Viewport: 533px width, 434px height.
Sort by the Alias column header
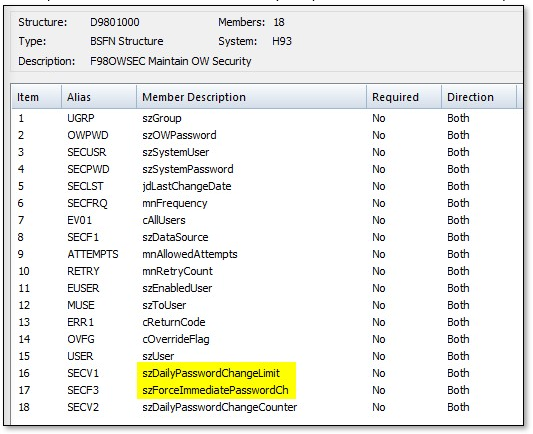click(99, 97)
